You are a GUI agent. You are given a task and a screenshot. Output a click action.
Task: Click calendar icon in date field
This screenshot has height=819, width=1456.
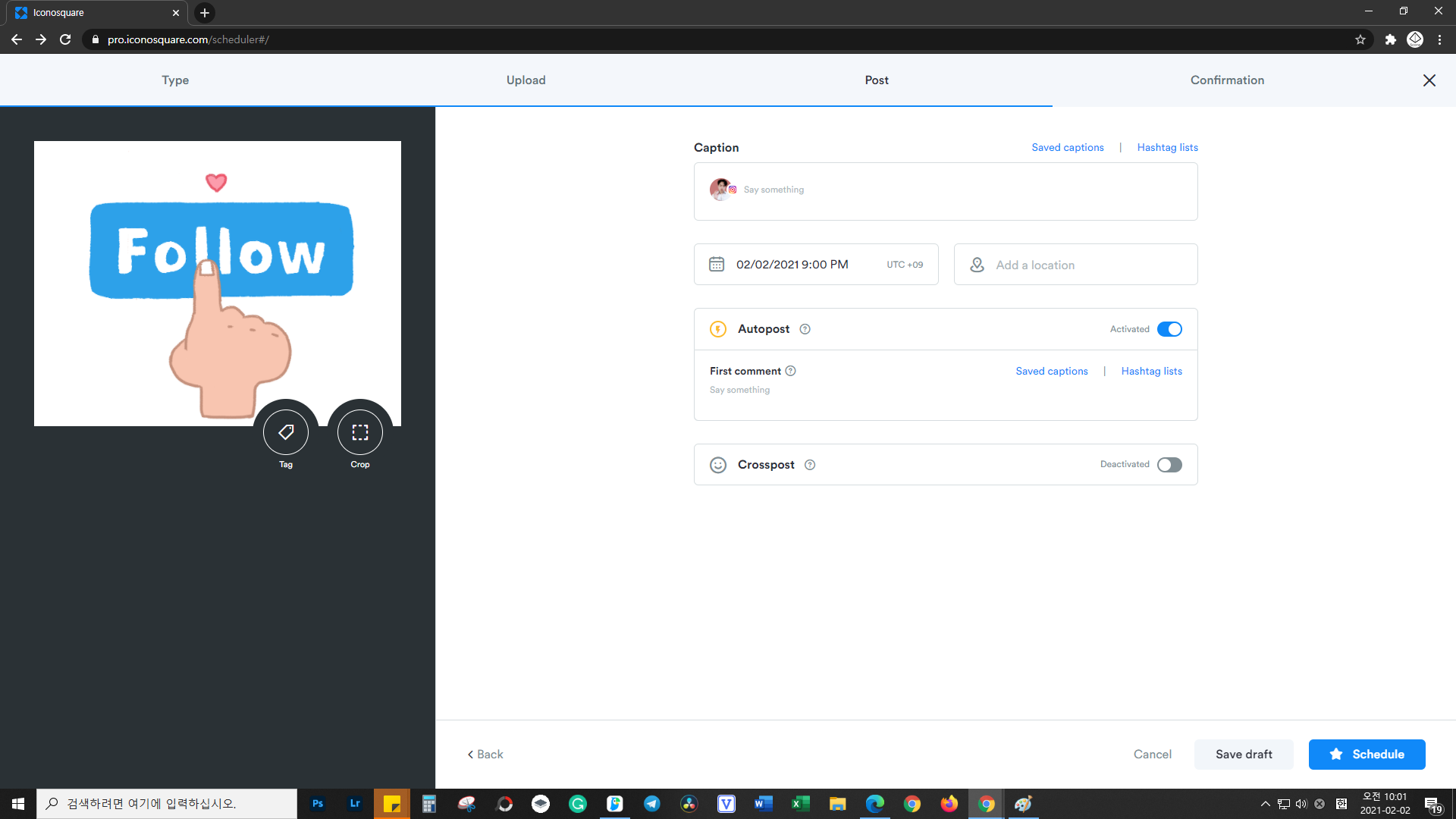click(717, 264)
